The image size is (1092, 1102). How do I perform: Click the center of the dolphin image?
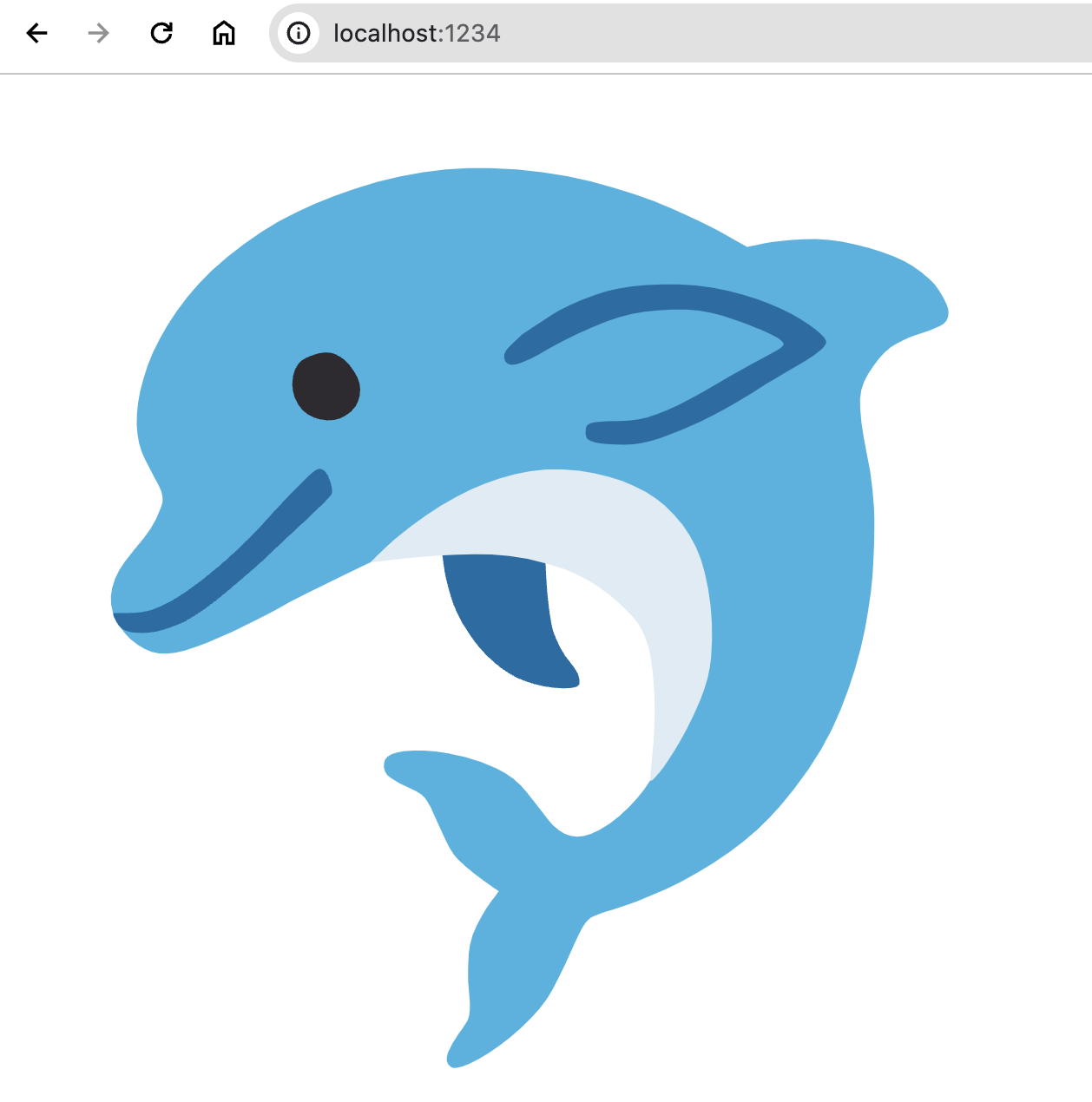(530, 616)
